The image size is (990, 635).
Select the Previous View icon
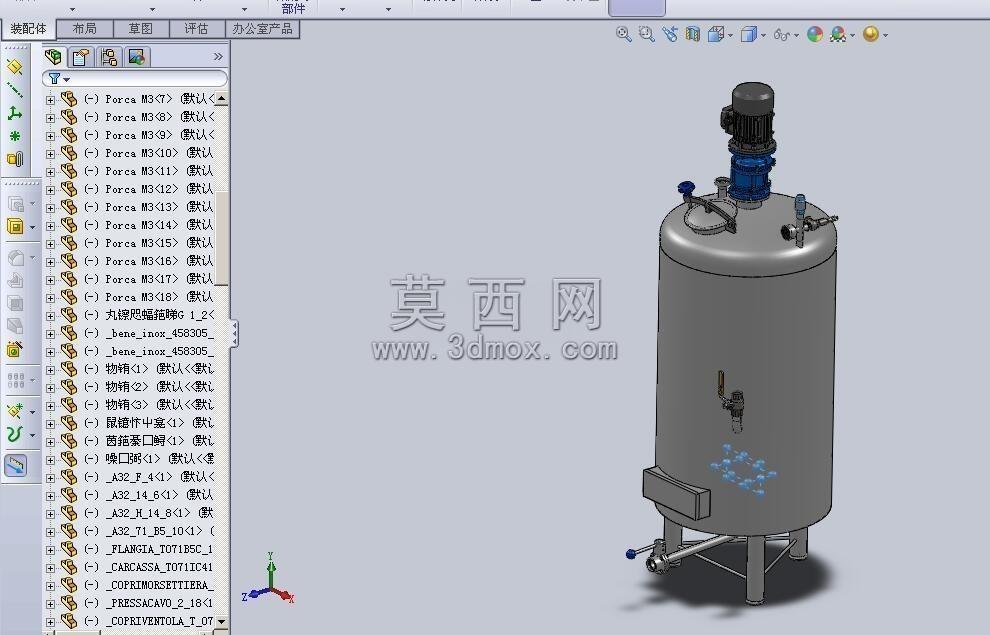669,34
